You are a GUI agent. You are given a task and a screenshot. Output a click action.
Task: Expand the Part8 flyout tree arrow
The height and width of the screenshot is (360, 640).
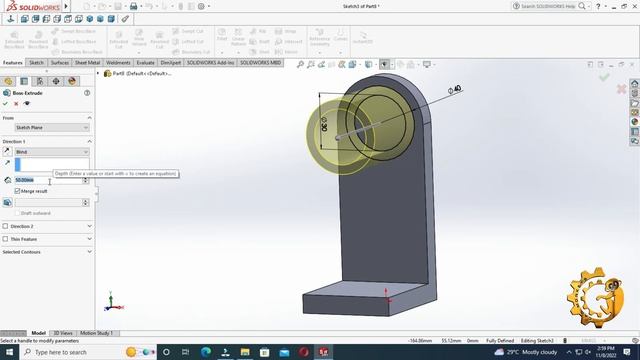[x=98, y=73]
